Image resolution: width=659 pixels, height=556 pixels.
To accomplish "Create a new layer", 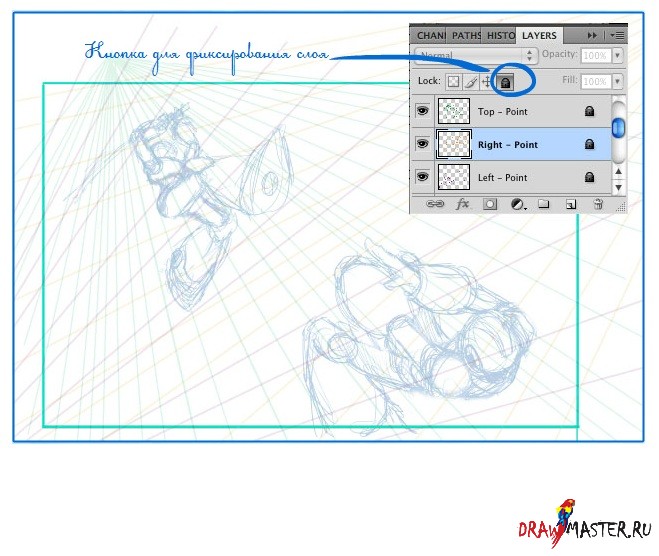I will tap(571, 205).
